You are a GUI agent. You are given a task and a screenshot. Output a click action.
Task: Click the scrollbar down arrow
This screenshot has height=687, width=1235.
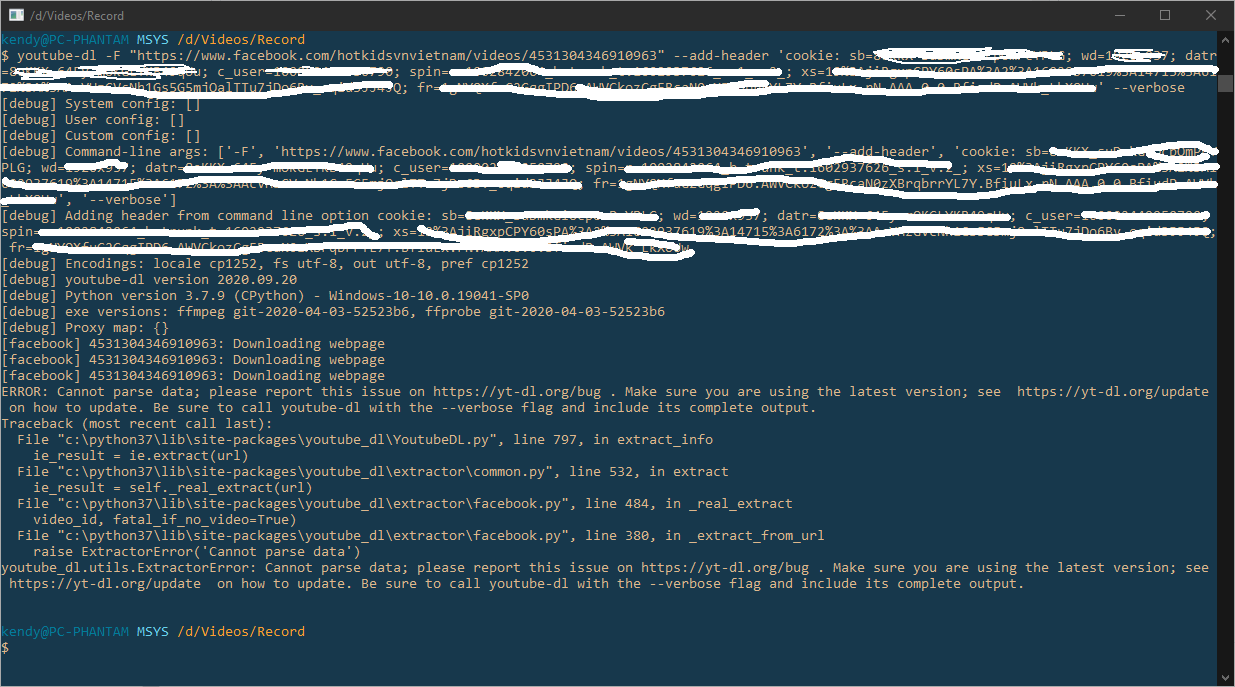(x=1225, y=677)
